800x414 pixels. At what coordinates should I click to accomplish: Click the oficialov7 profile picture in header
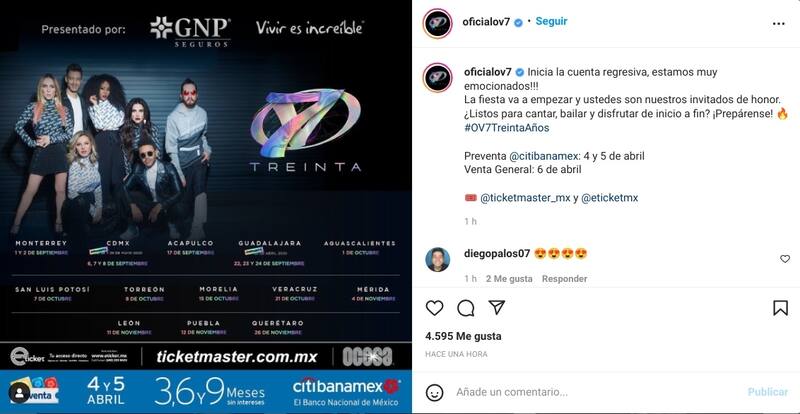(438, 23)
